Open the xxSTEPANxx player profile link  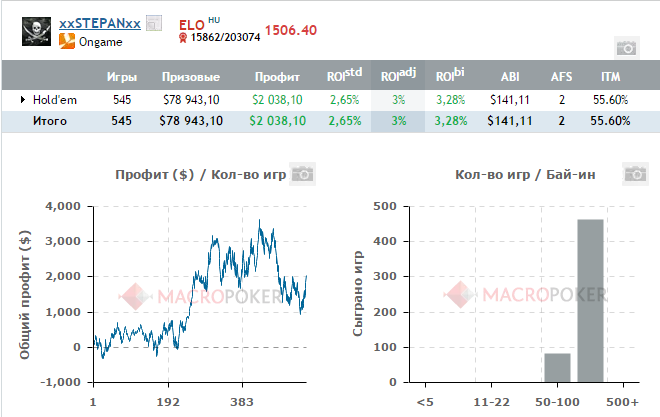[100, 23]
